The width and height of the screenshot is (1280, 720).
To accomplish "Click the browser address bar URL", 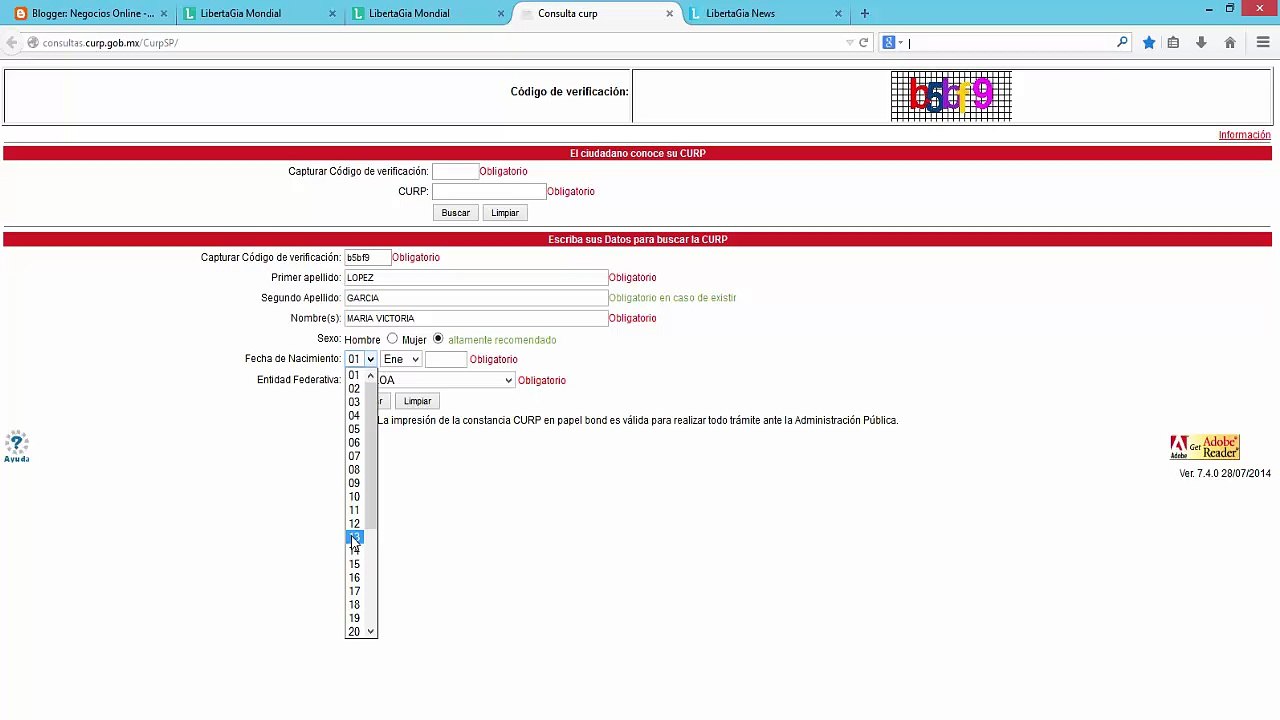I will coord(110,43).
